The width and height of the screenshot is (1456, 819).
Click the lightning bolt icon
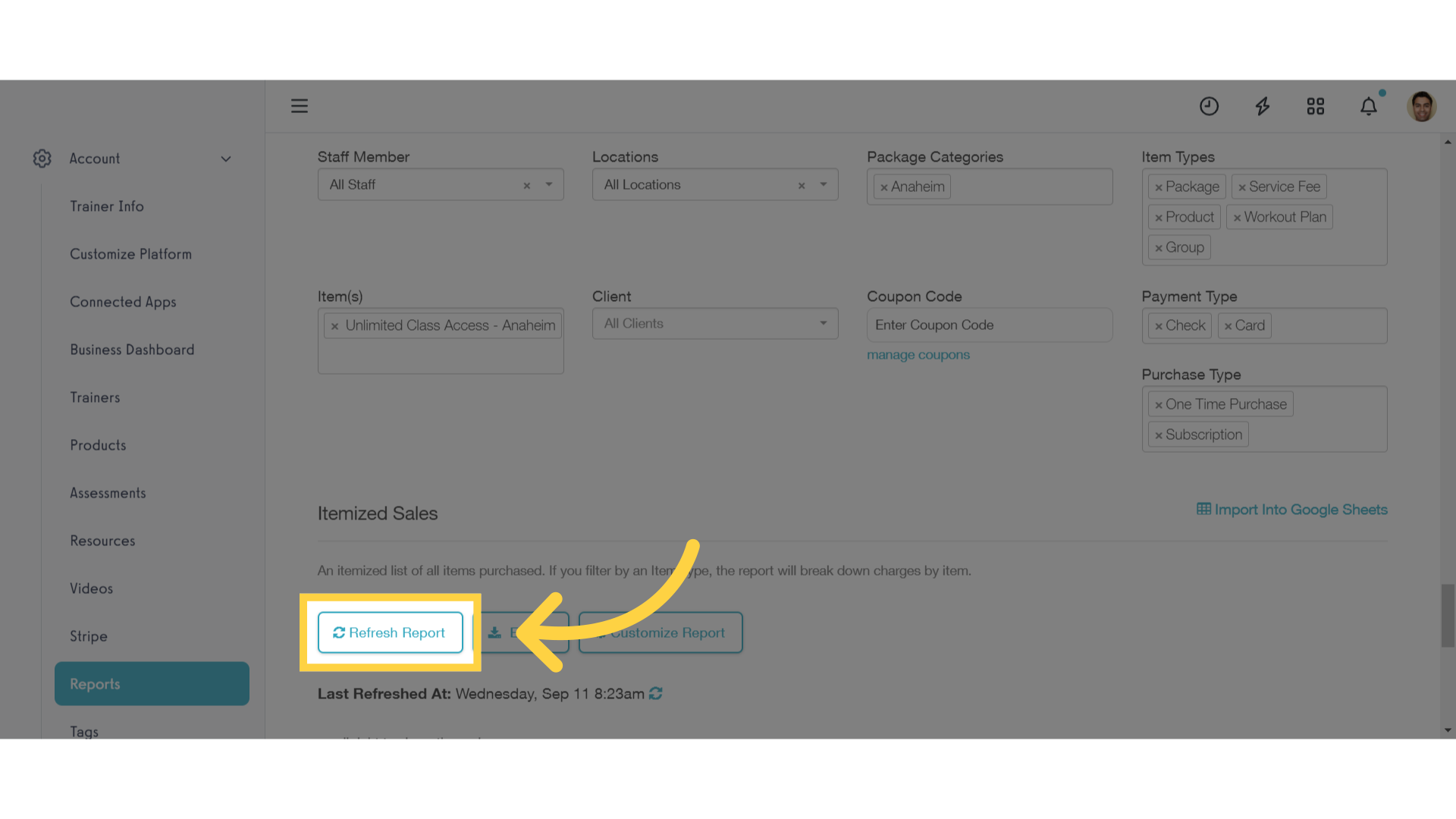1262,105
